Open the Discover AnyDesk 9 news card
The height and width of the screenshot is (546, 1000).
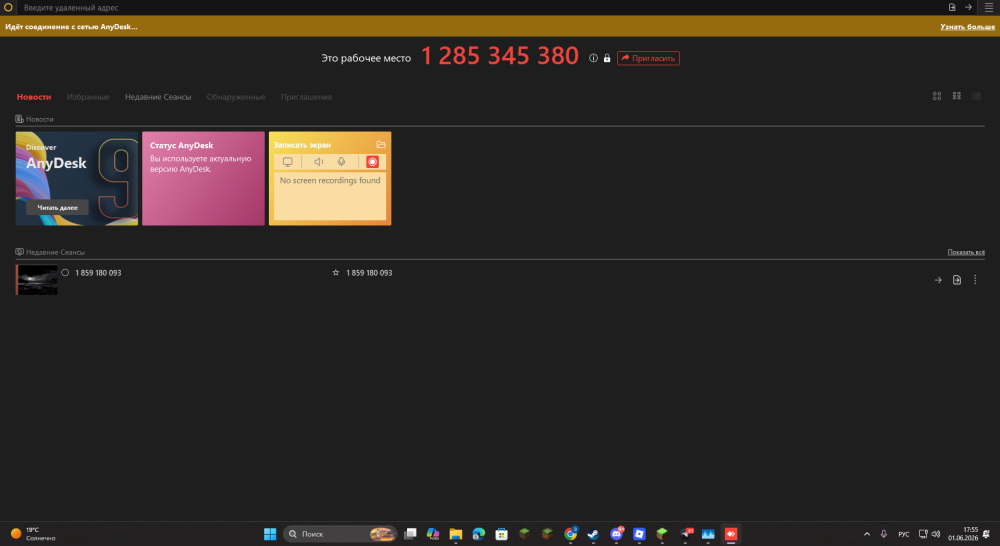tap(77, 179)
